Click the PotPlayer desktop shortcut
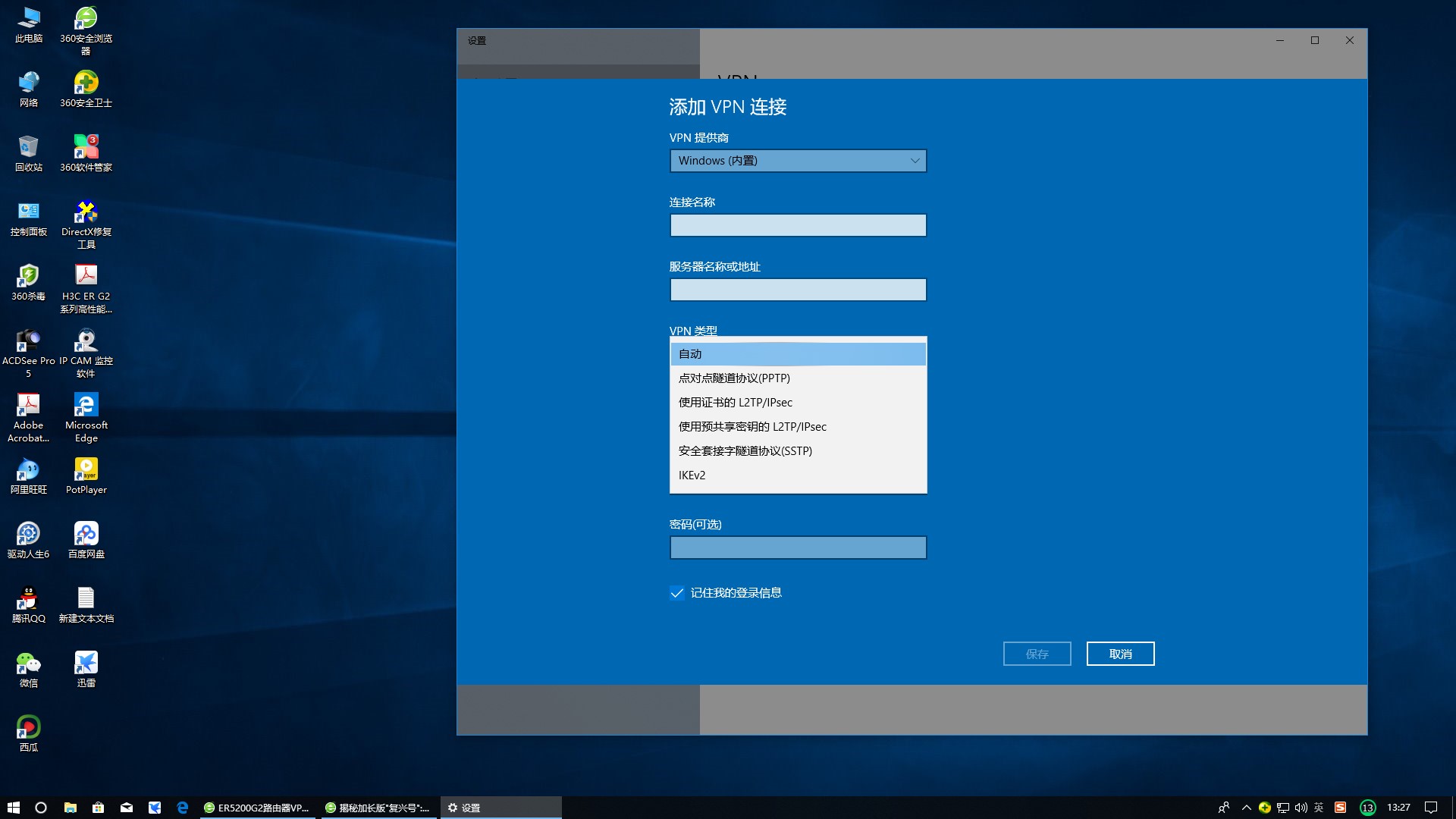This screenshot has height=819, width=1456. click(86, 470)
